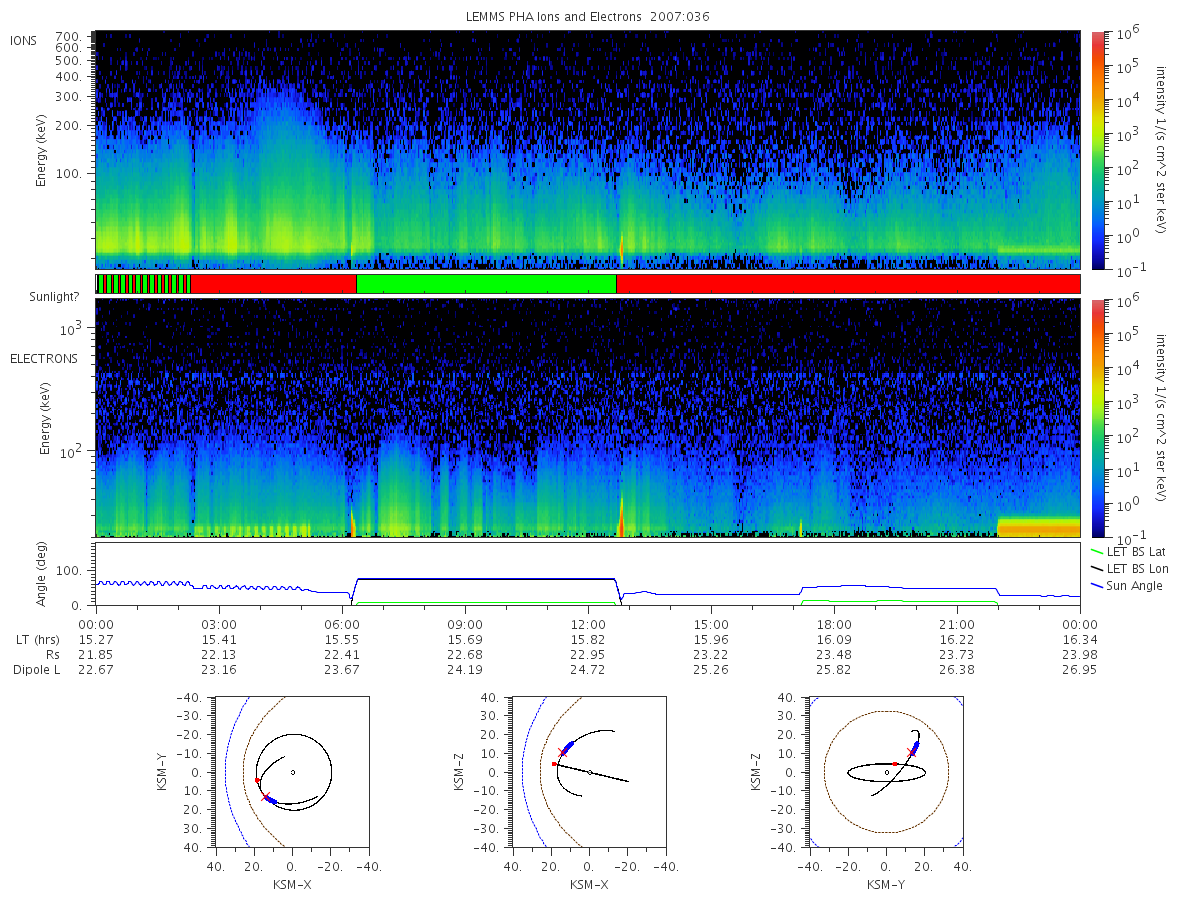
Task: Open the middle KSM-X versus KSM-Z orbit plot
Action: tap(588, 772)
